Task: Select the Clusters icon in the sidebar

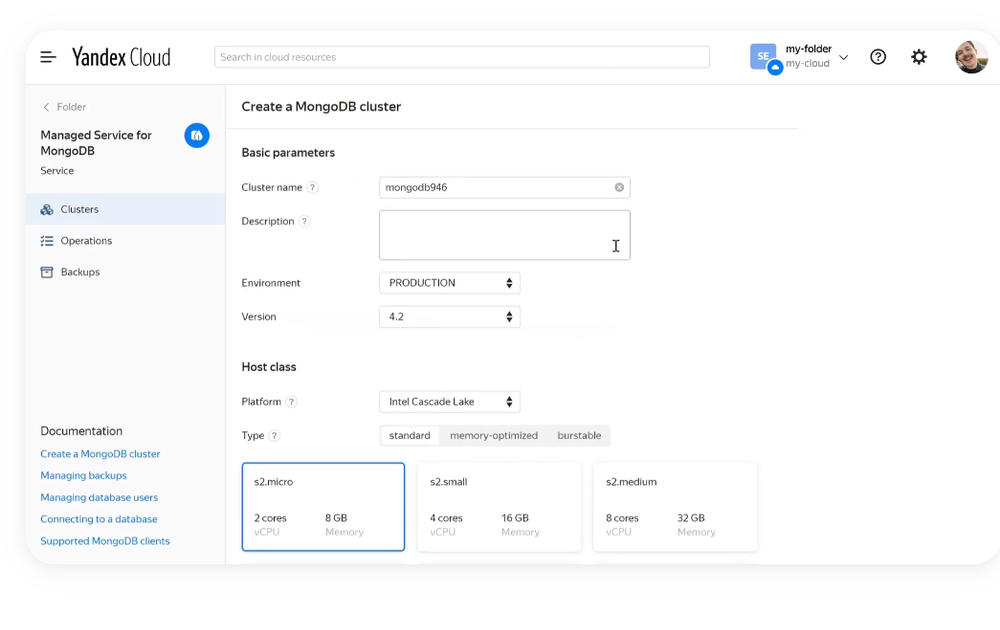Action: tap(47, 209)
